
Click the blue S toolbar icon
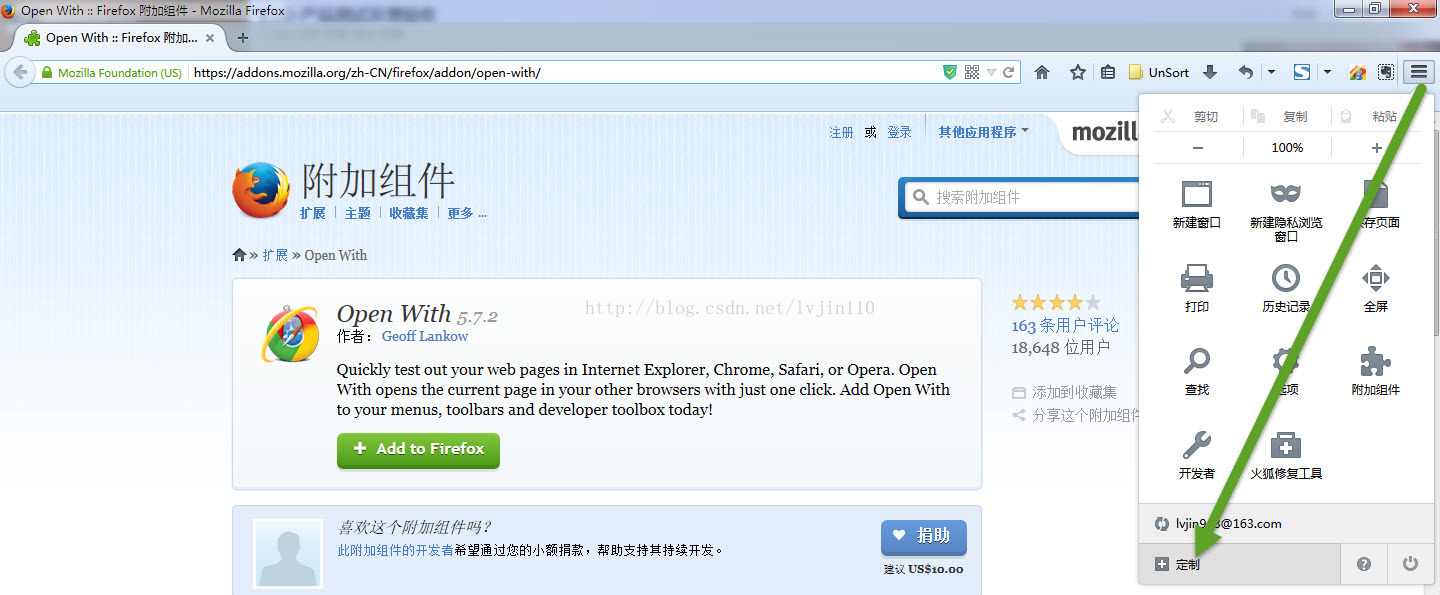(1302, 72)
